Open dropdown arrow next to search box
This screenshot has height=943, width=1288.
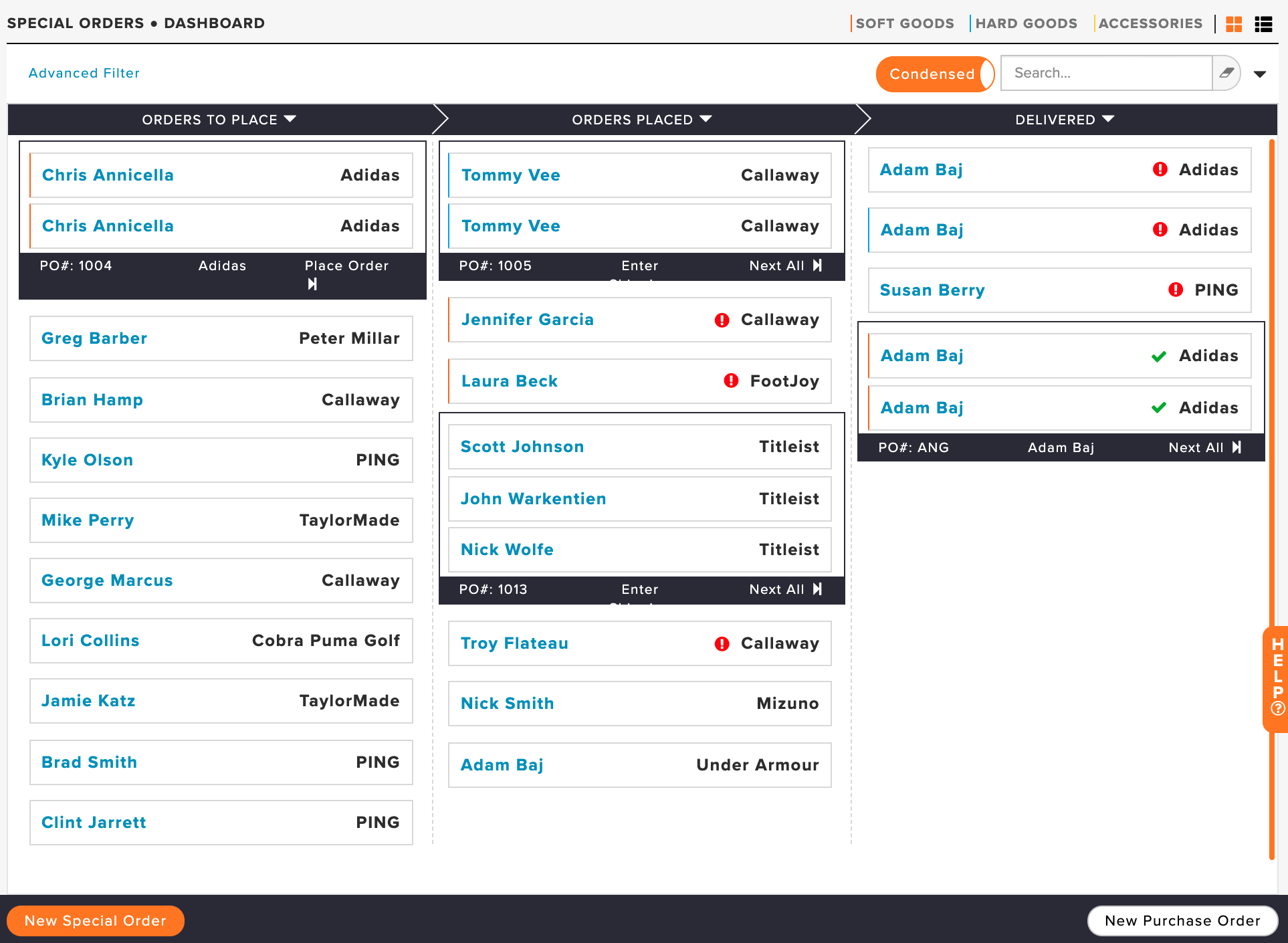[x=1260, y=74]
